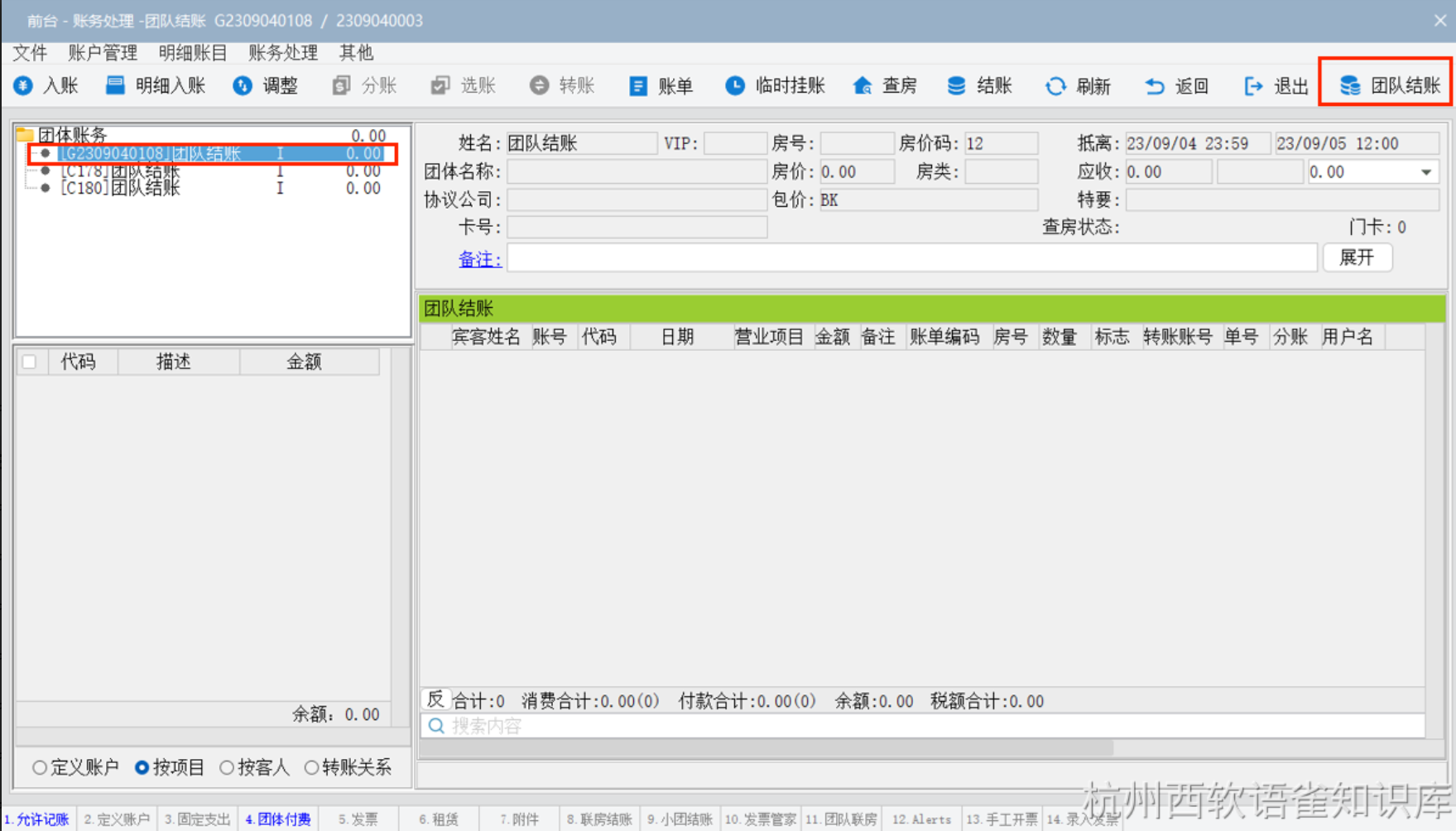Select the [C178]团队结账 tree entry

click(x=121, y=171)
